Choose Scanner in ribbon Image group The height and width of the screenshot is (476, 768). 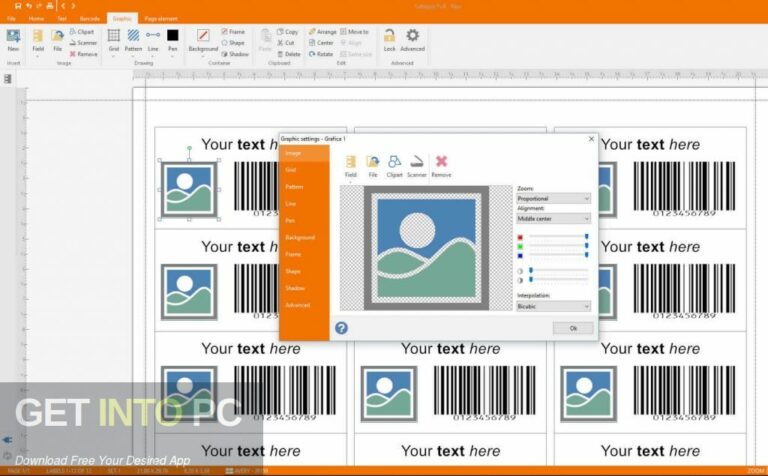(x=83, y=43)
